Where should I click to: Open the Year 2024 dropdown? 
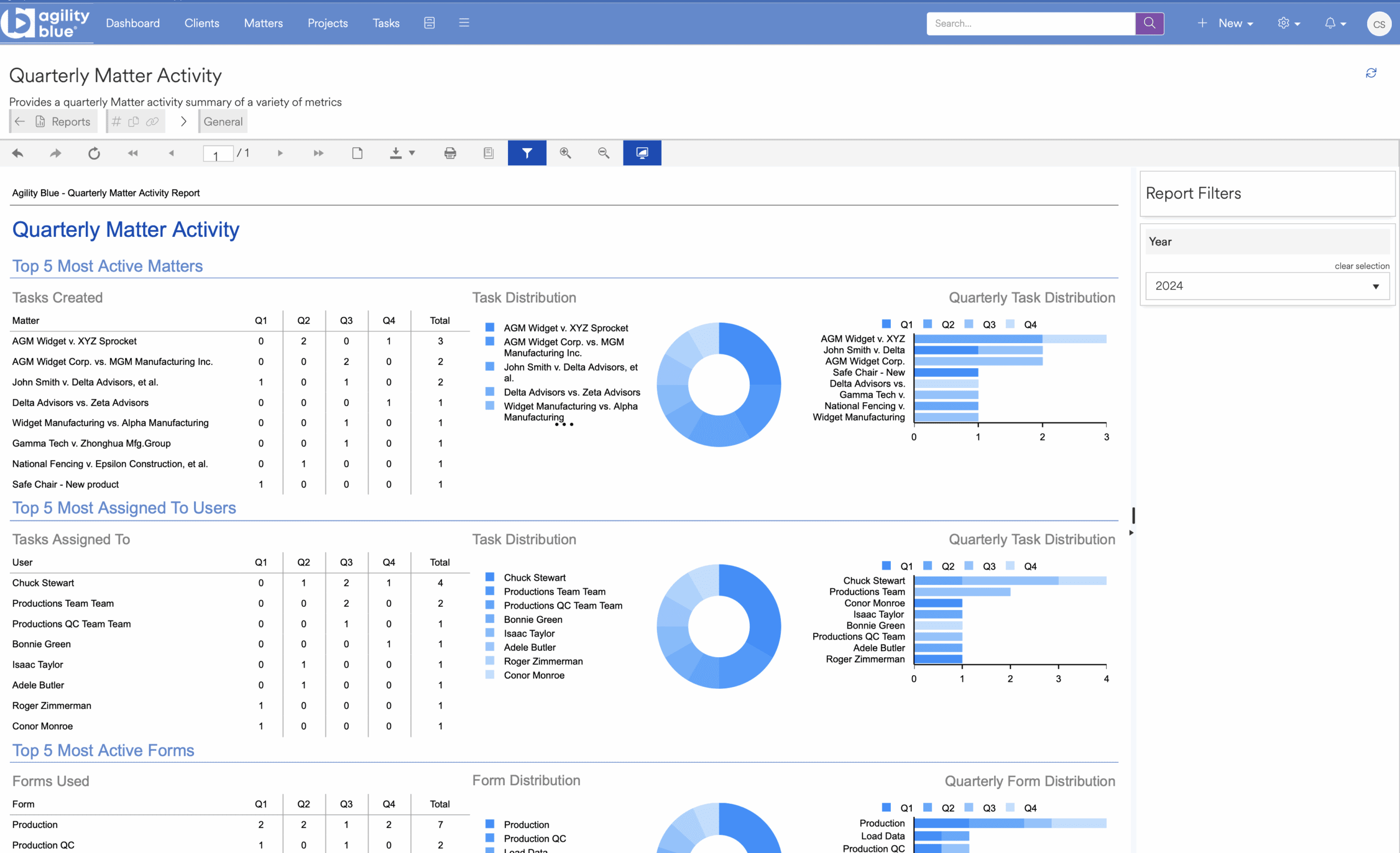tap(1267, 286)
